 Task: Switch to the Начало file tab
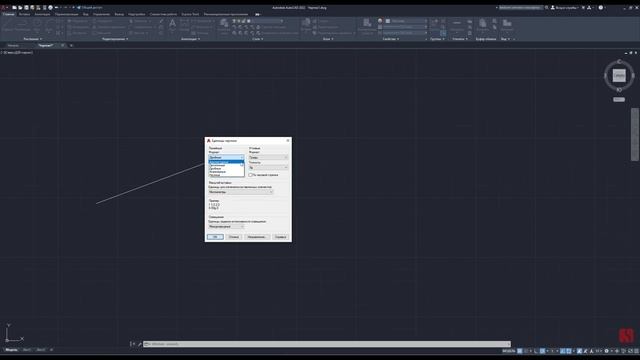(13, 45)
